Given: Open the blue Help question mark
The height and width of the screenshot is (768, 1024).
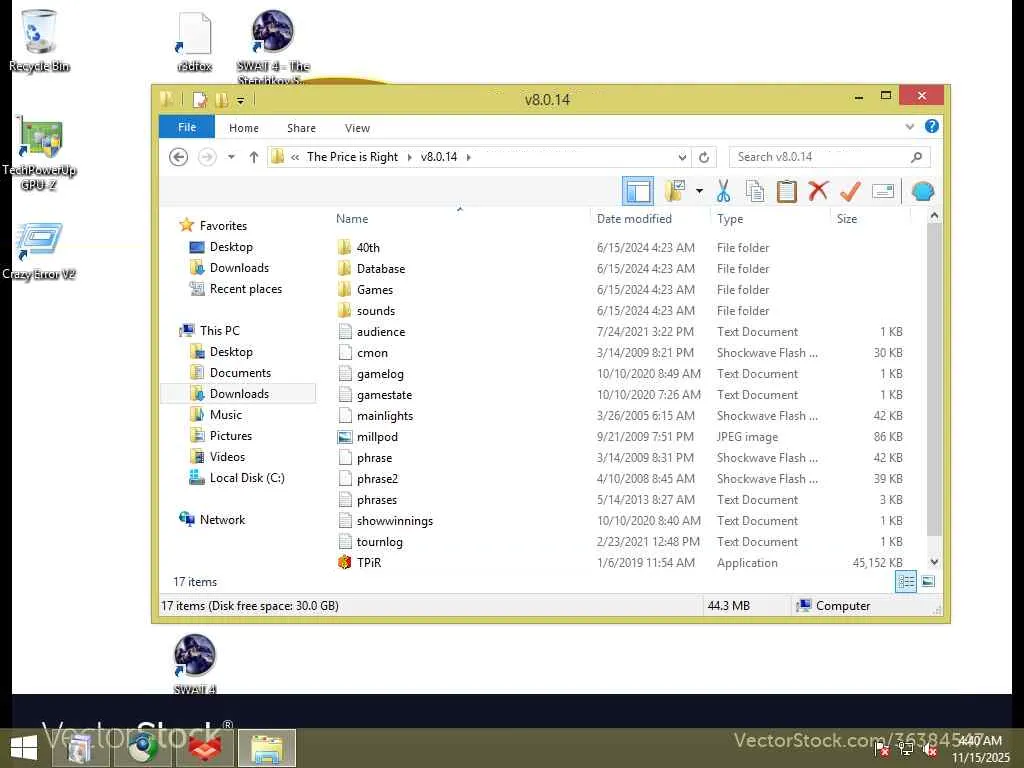Looking at the screenshot, I should pos(931,126).
